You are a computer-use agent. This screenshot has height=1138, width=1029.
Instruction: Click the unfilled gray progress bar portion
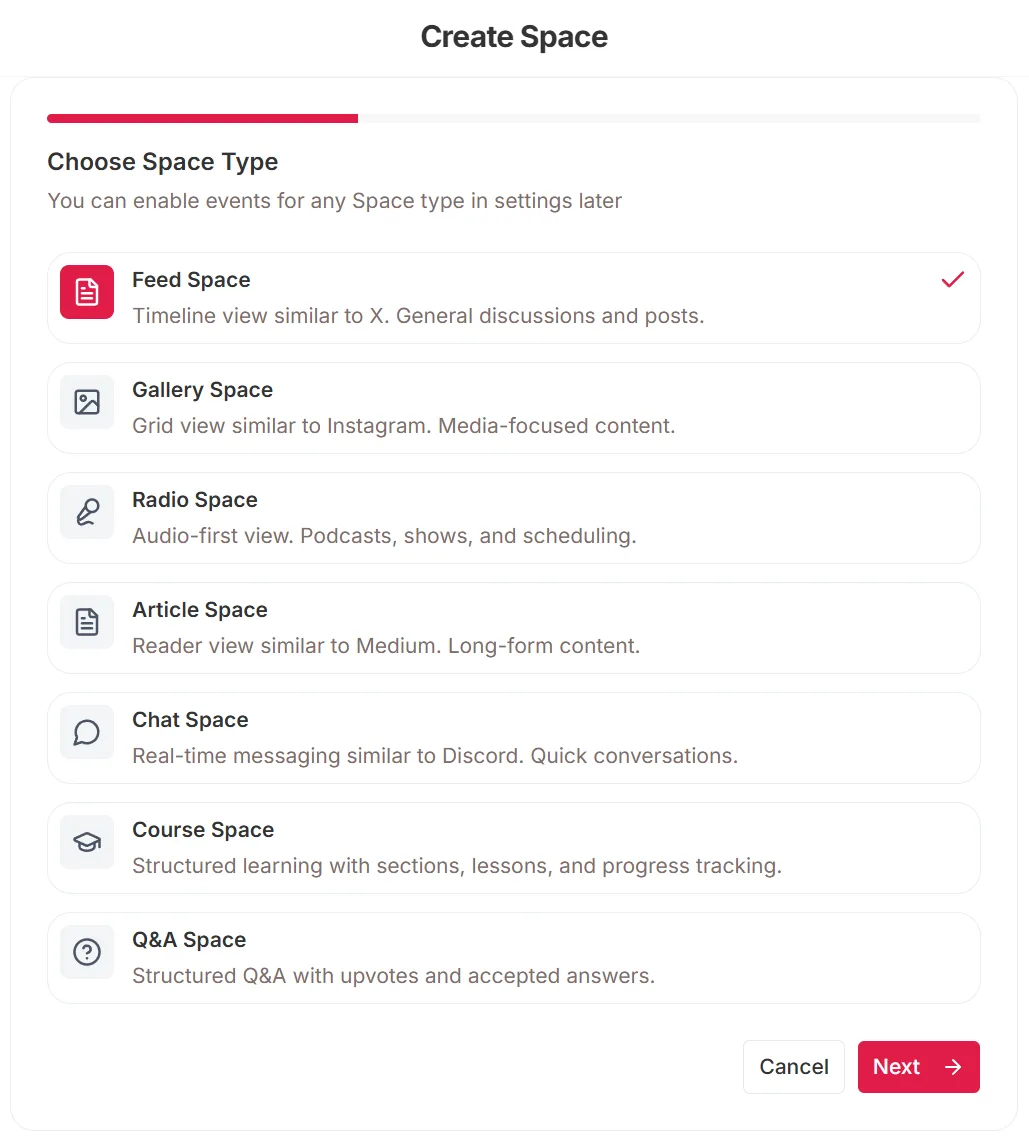669,118
